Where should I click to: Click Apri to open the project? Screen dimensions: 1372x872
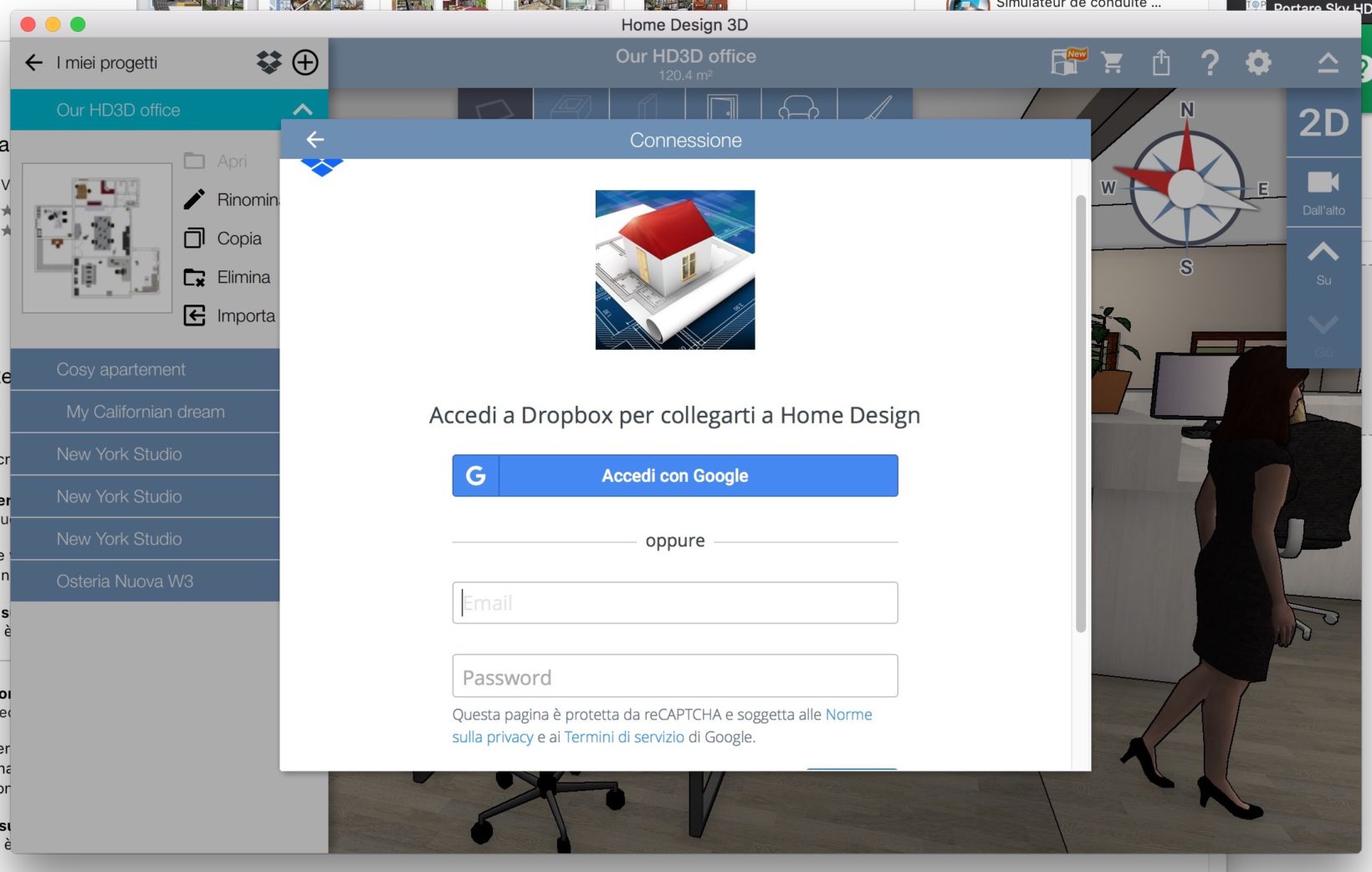tap(216, 161)
